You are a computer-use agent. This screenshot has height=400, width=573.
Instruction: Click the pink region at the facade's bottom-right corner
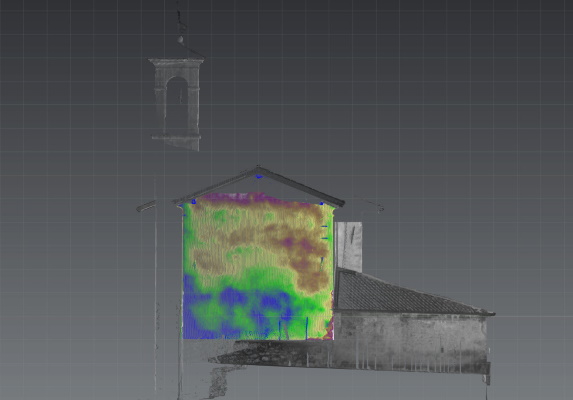[329, 329]
